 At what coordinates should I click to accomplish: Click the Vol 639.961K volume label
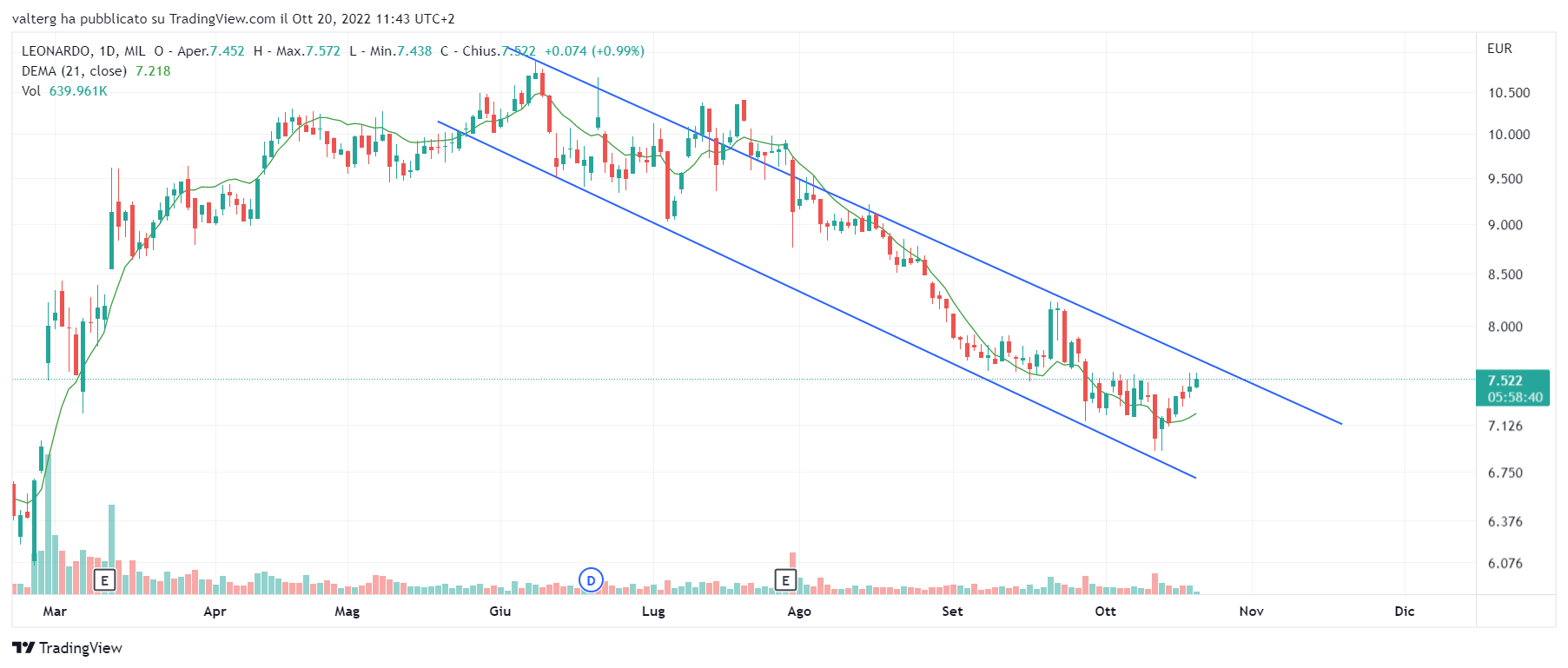coord(64,91)
